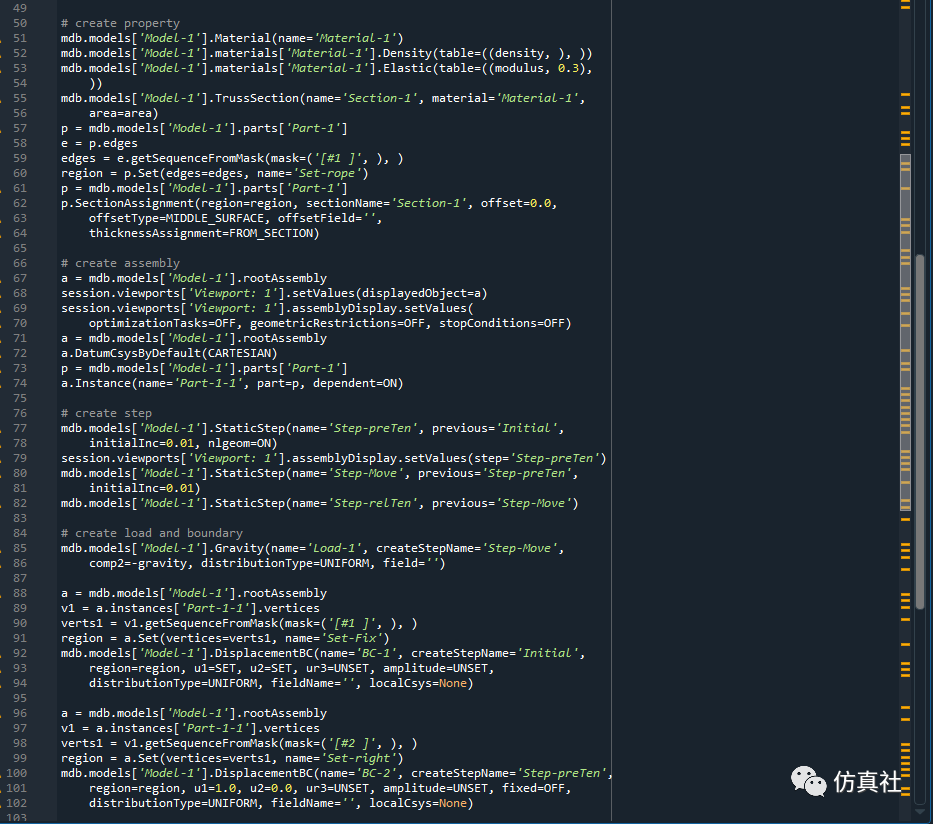Click setValues(displayedObject=a) on line 68
Screen dimensions: 933x824
390,293
